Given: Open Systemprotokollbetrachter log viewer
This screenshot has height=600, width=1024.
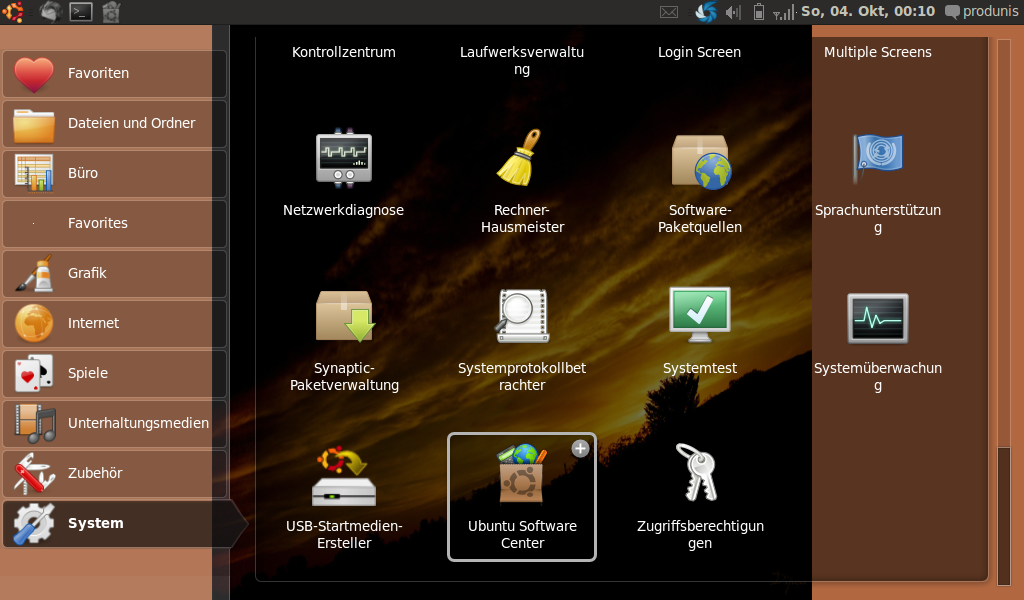Looking at the screenshot, I should pyautogui.click(x=522, y=318).
